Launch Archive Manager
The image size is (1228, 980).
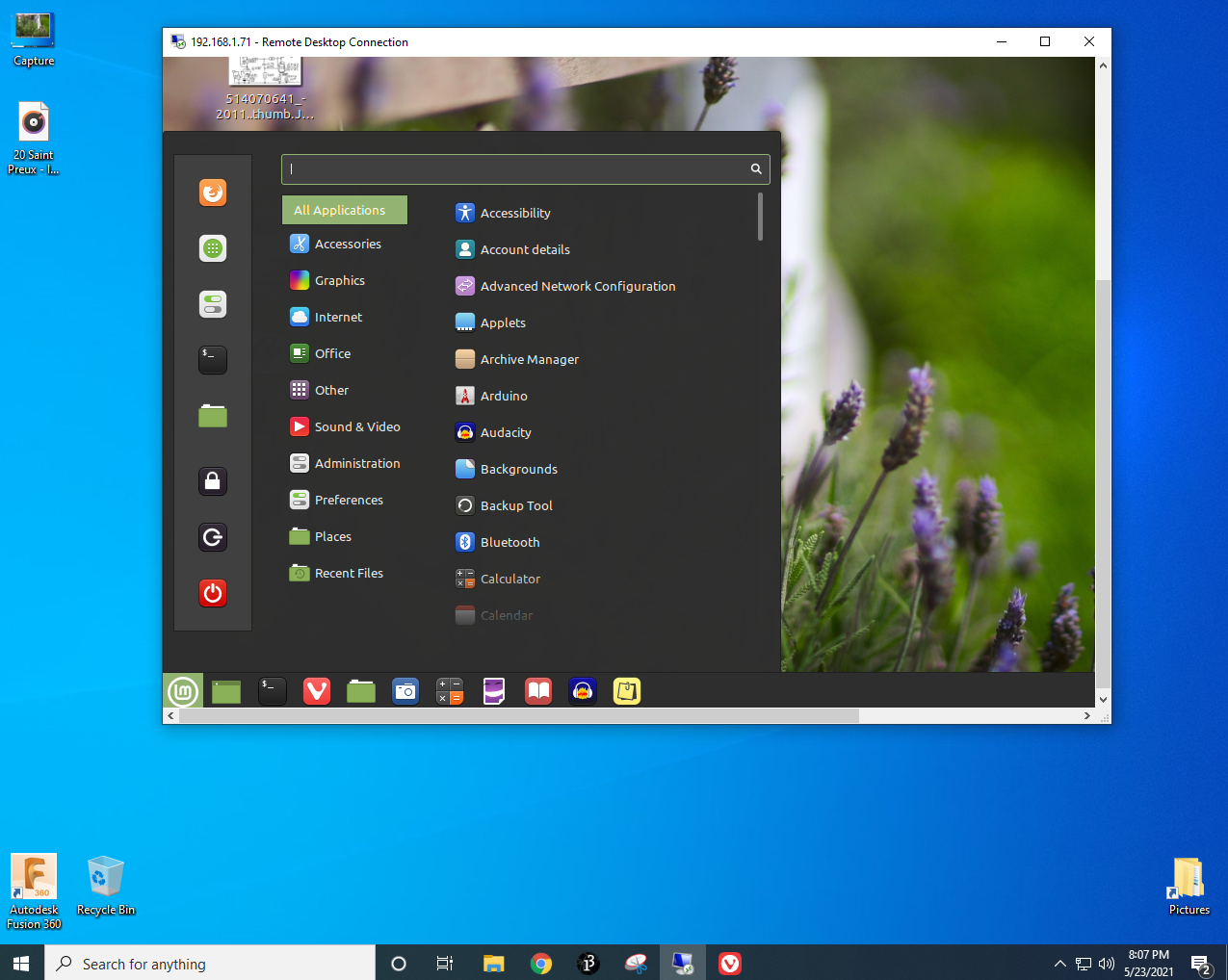(530, 359)
